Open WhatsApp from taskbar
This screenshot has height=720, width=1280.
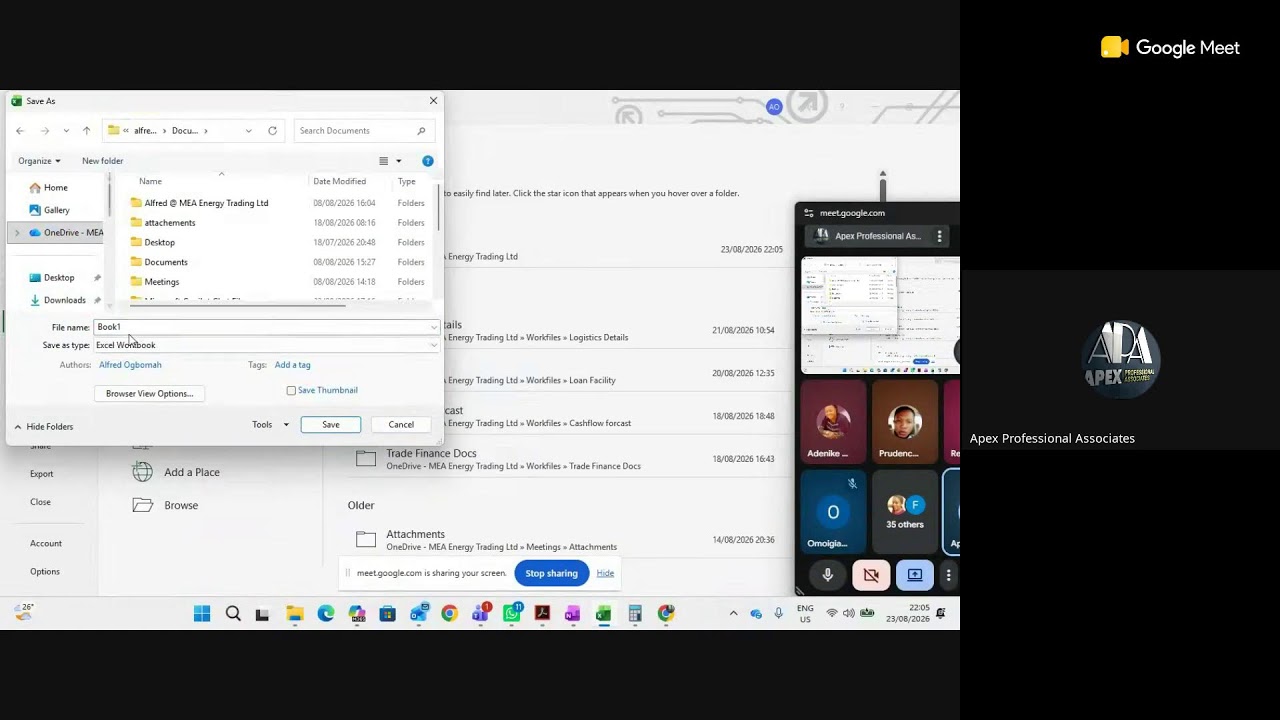click(x=512, y=614)
